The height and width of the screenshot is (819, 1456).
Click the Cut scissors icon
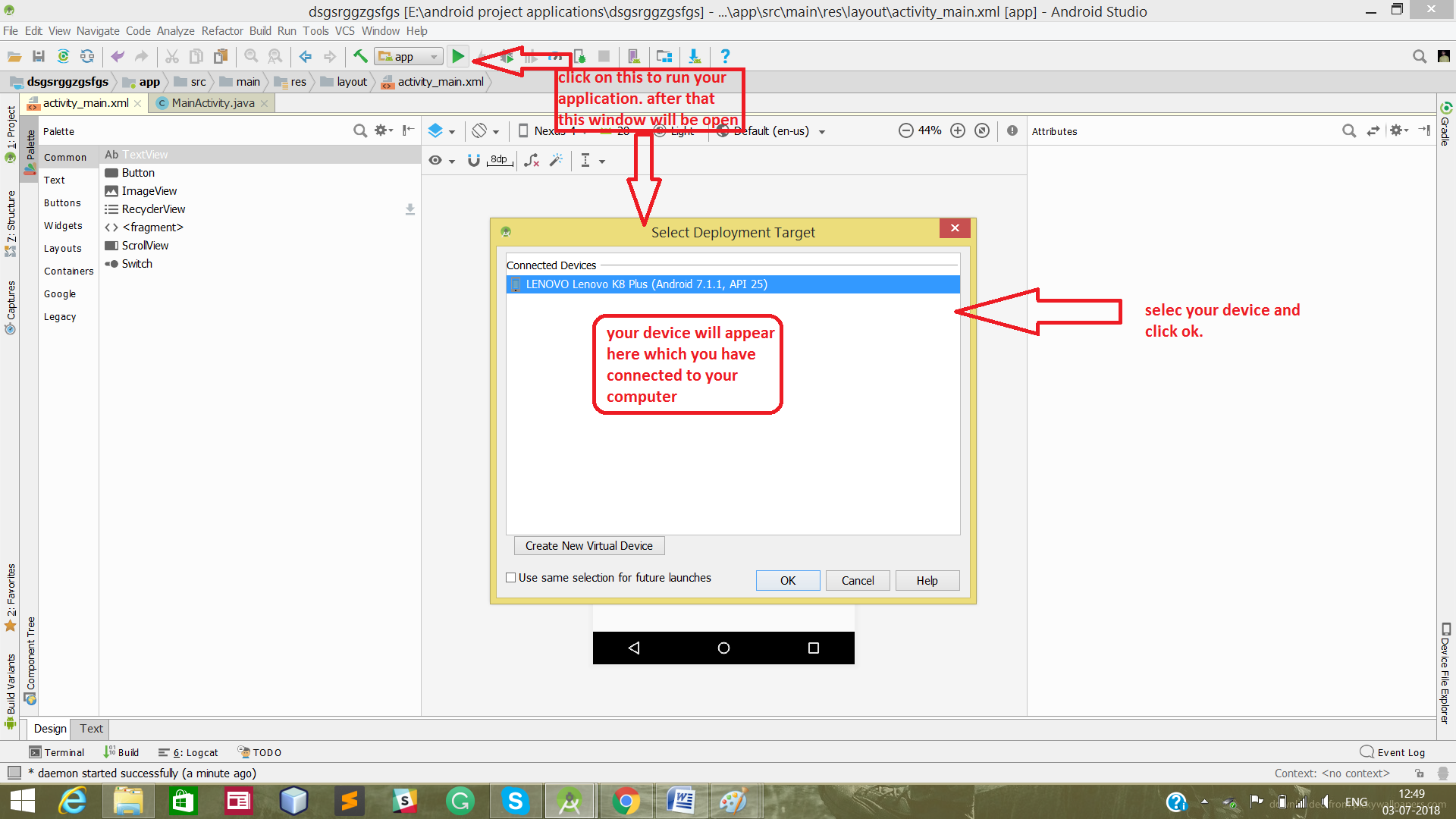click(172, 56)
